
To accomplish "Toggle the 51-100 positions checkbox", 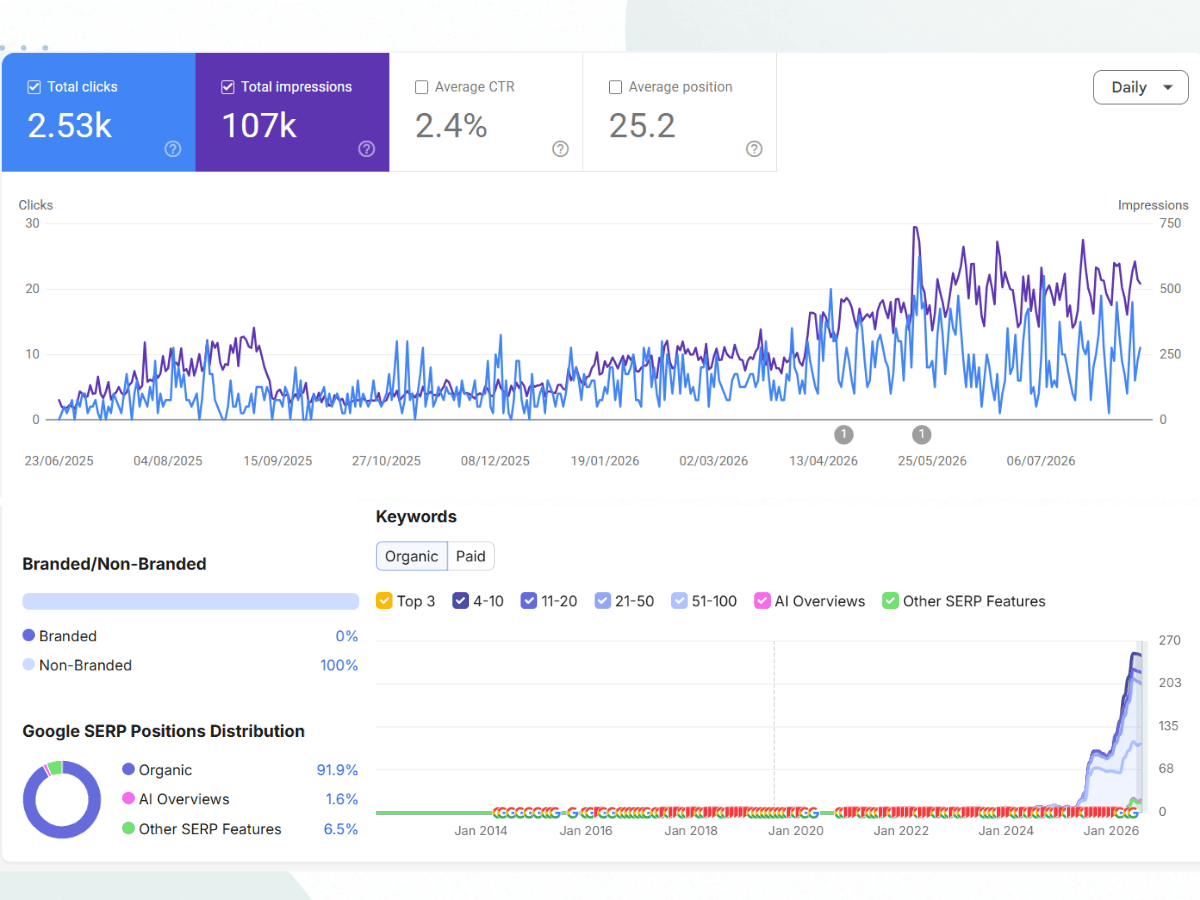I will [680, 601].
